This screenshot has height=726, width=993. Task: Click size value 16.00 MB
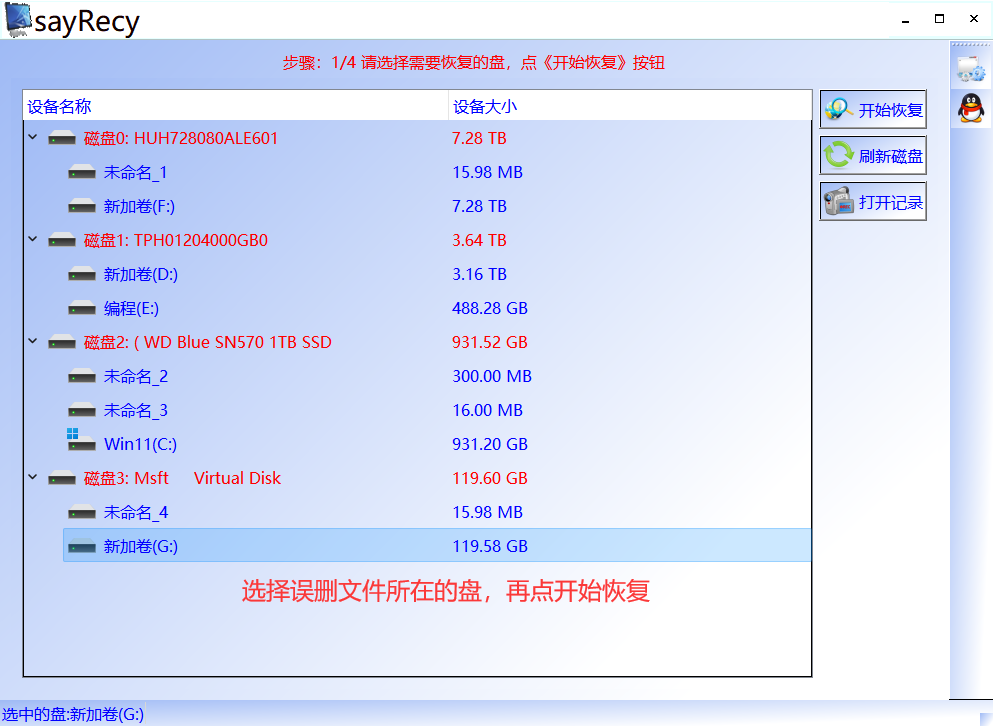(488, 411)
